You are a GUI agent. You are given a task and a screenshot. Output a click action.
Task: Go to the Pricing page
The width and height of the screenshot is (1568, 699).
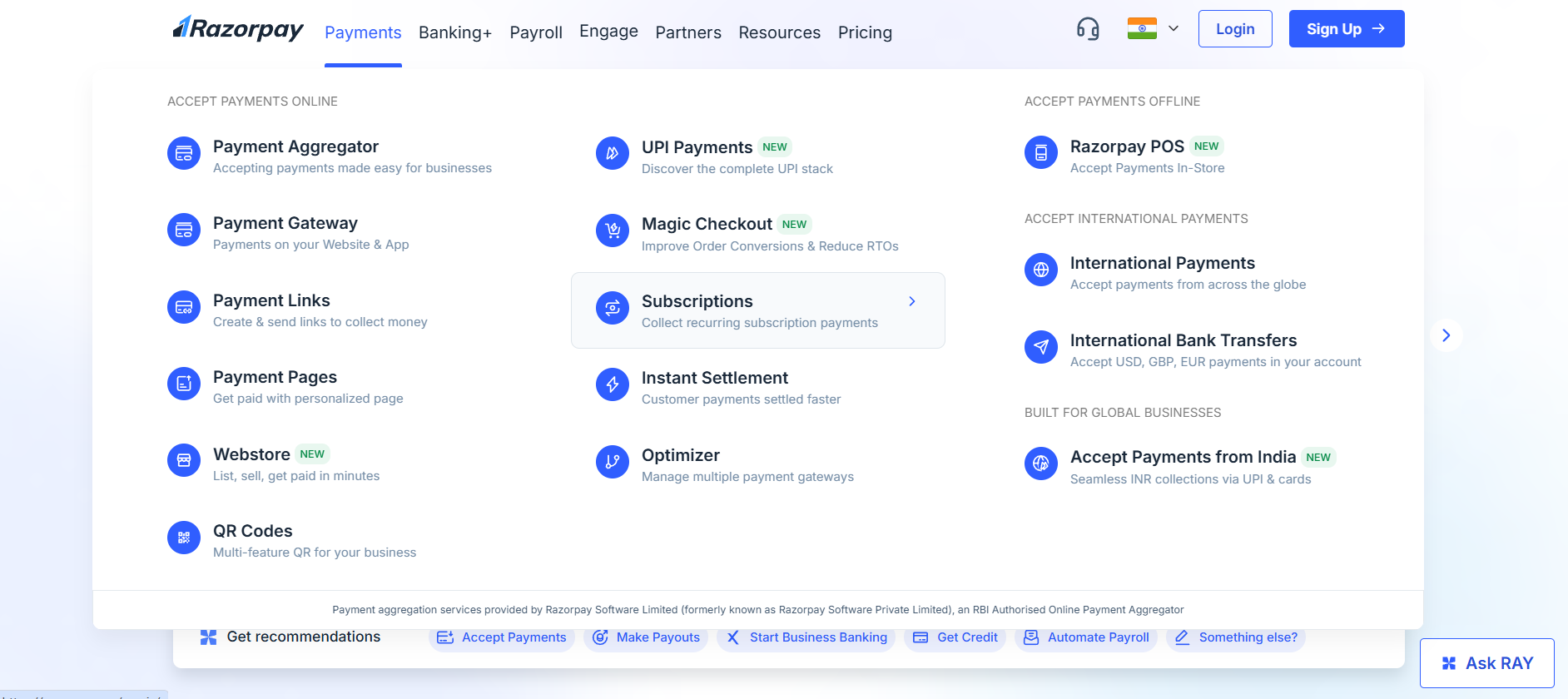tap(865, 32)
